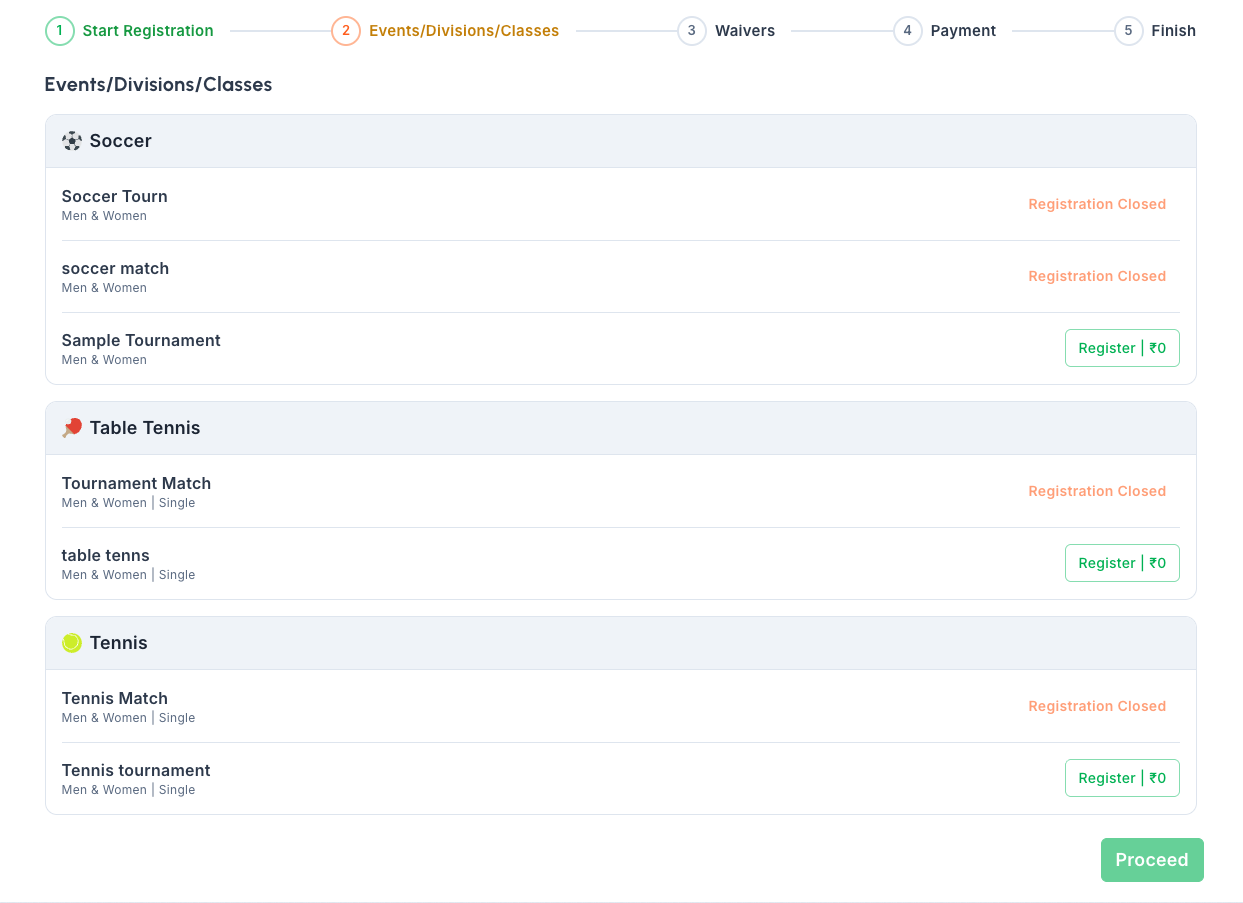Click Registration Closed for Soccer Tourn
The height and width of the screenshot is (903, 1243).
[1096, 204]
